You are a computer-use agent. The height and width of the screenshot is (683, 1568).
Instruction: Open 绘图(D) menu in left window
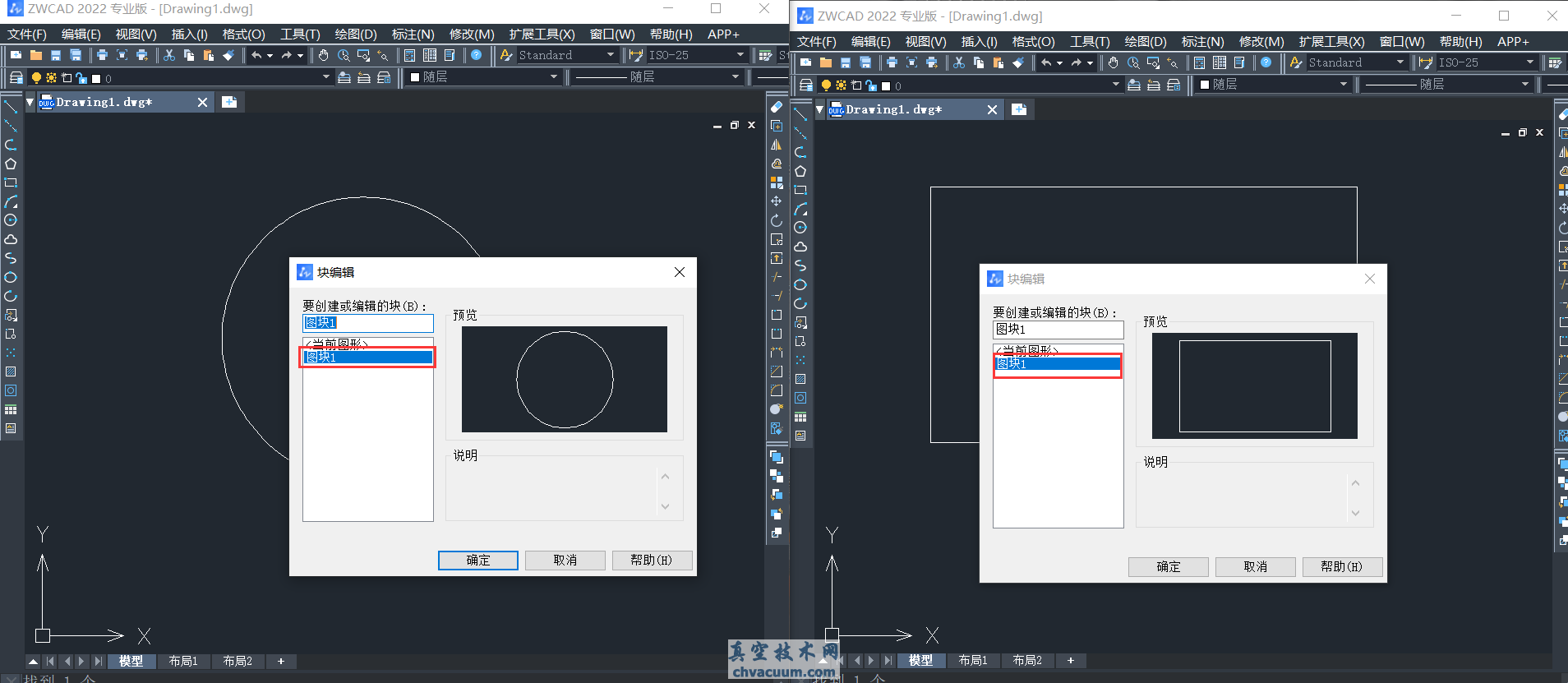[356, 35]
